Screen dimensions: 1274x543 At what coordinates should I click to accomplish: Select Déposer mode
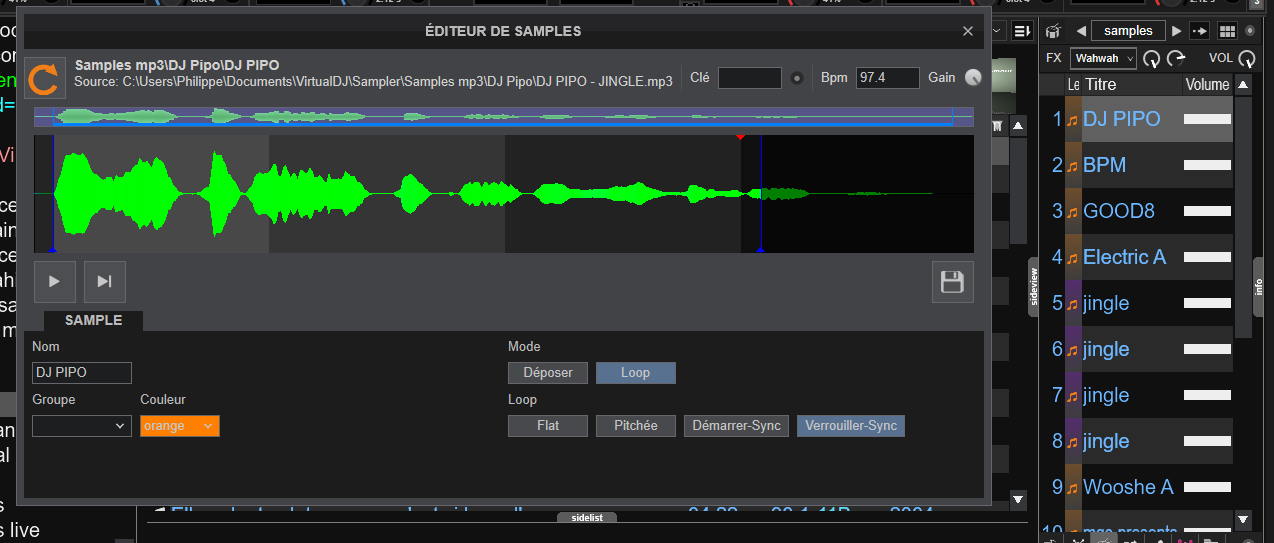(548, 373)
